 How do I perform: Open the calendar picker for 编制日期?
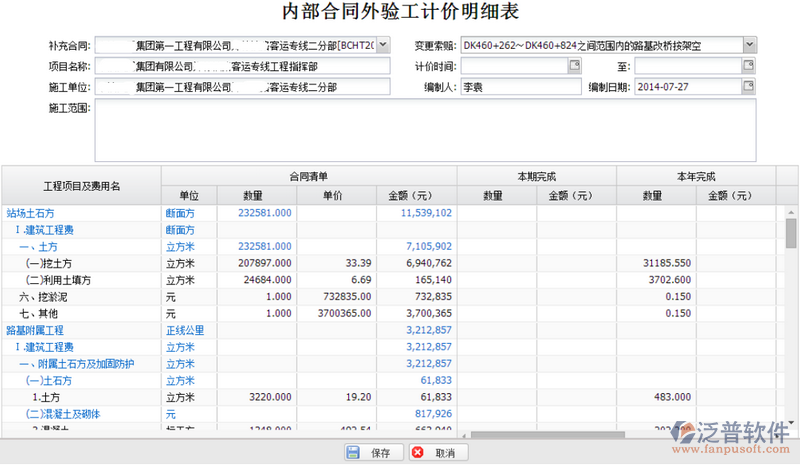point(748,87)
